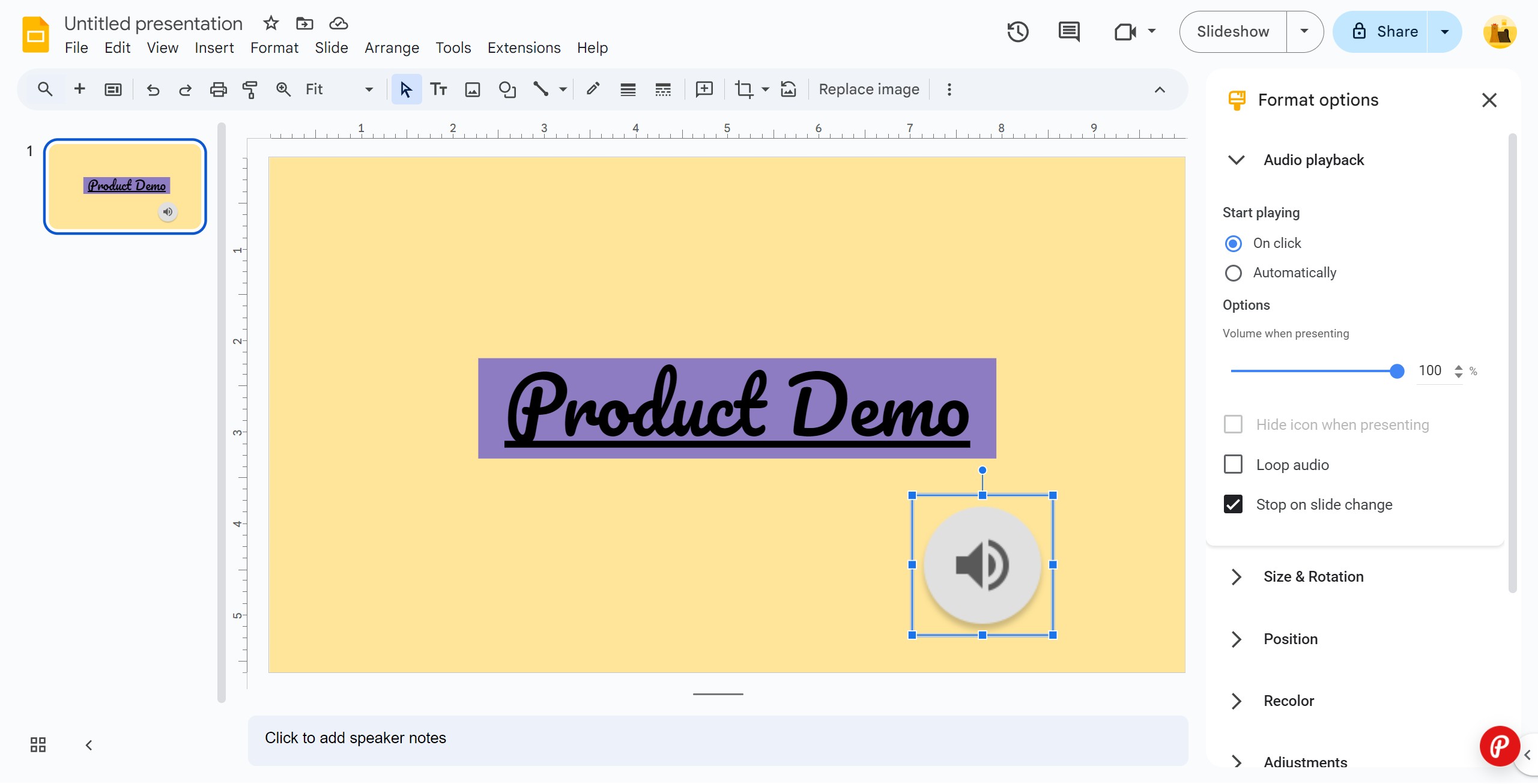Insert an image from toolbar

(473, 89)
